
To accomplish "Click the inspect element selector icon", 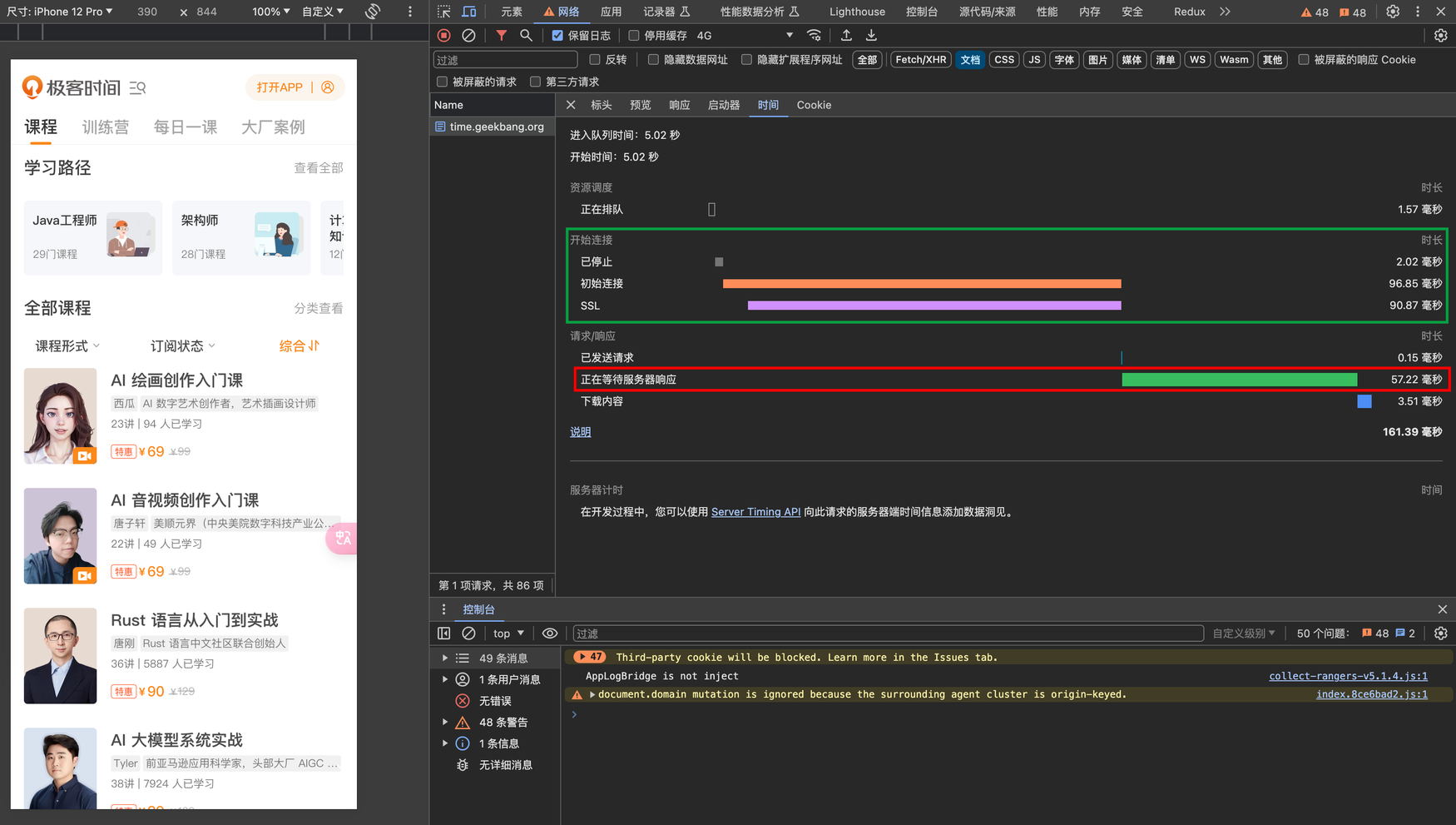I will tap(444, 12).
